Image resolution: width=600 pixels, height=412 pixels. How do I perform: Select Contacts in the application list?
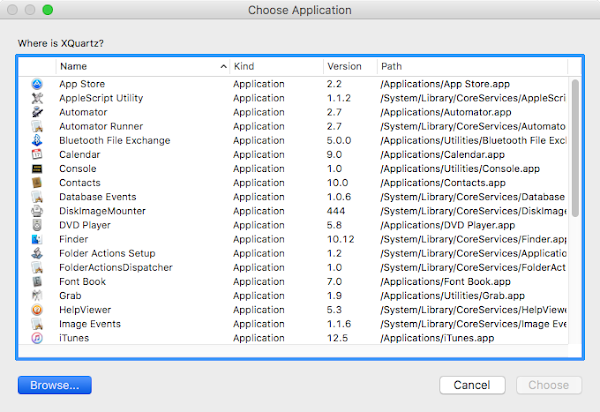(x=80, y=183)
